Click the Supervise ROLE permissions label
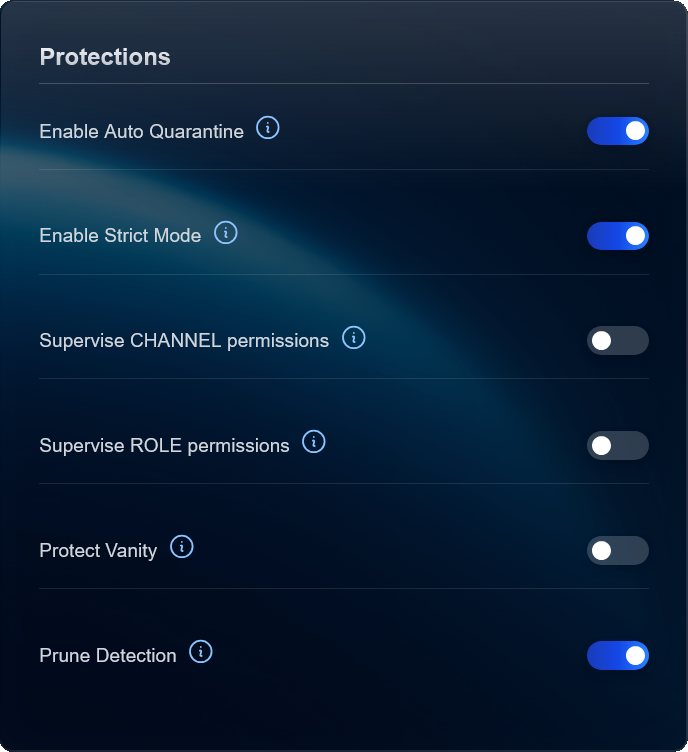 (x=164, y=446)
